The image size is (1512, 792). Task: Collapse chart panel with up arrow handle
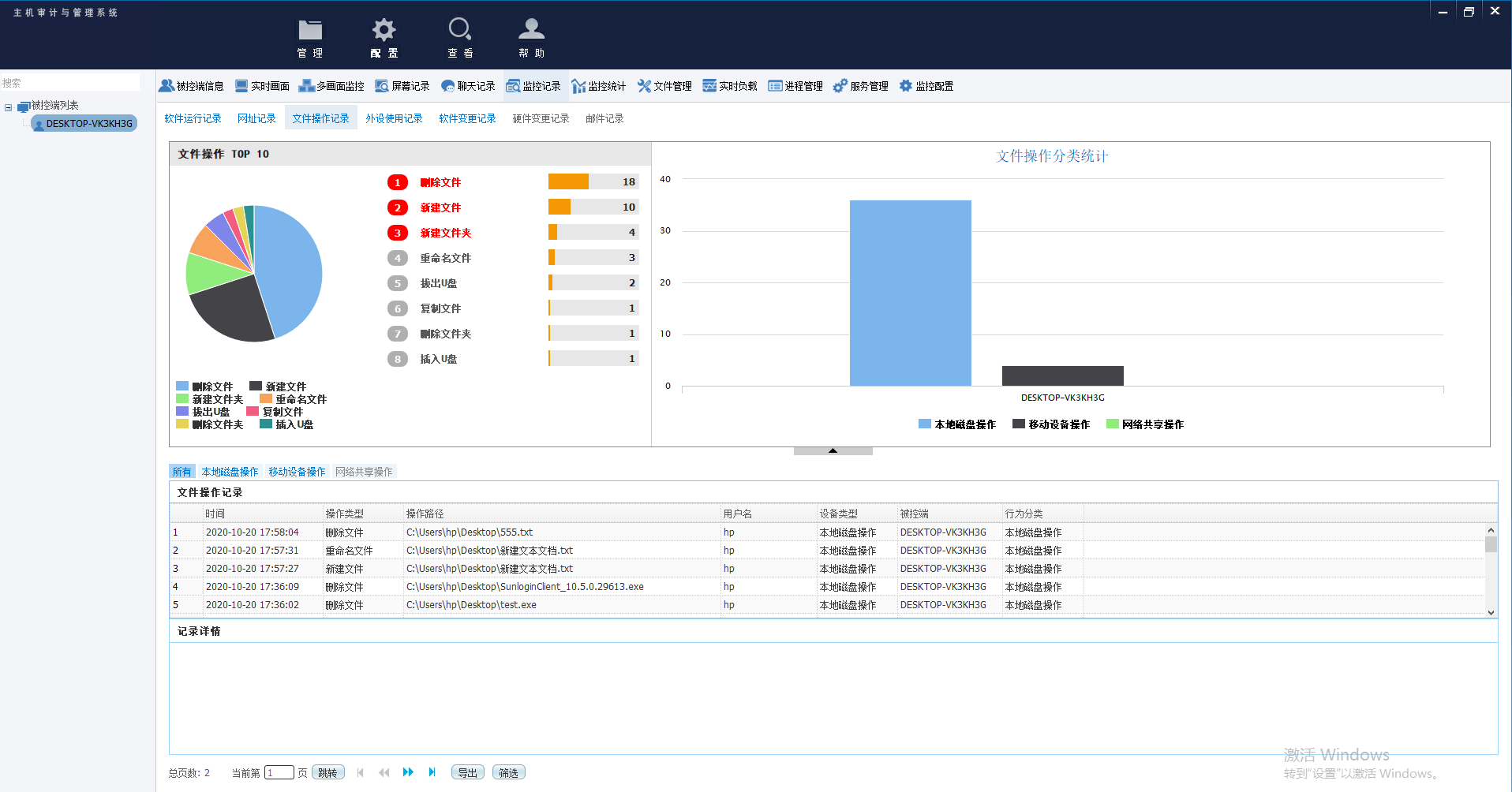[x=833, y=450]
